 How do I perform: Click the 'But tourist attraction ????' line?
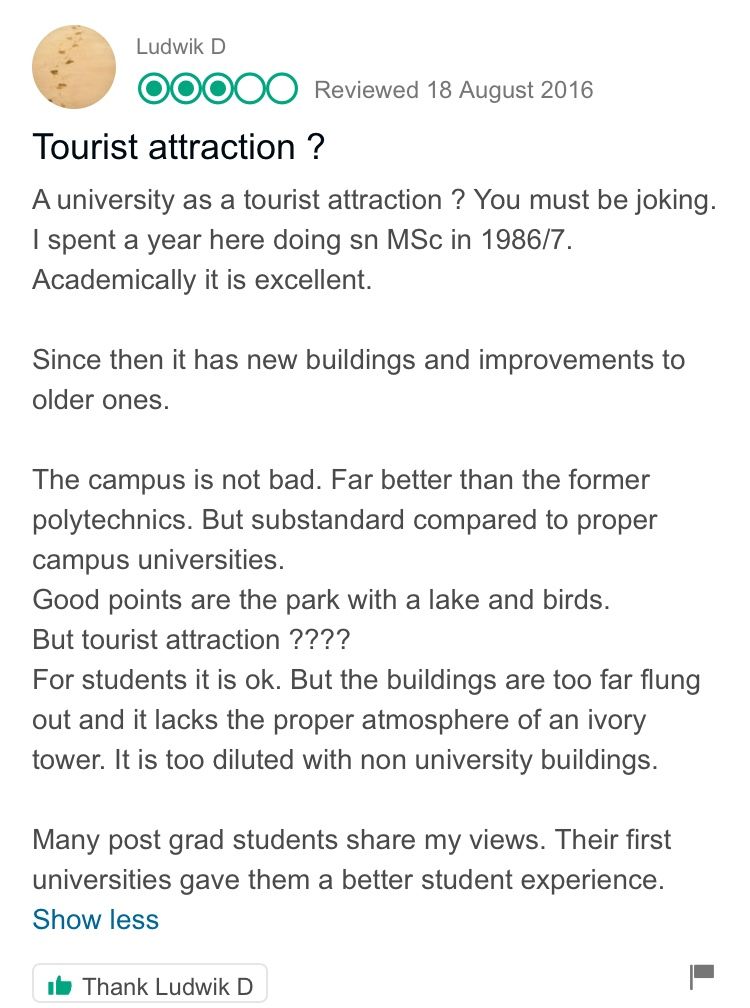tap(191, 640)
